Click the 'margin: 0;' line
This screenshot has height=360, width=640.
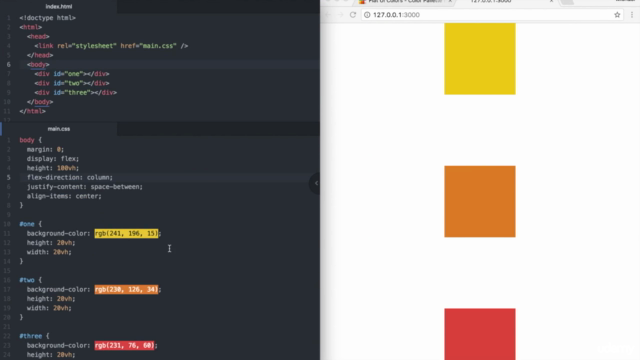pyautogui.click(x=45, y=149)
